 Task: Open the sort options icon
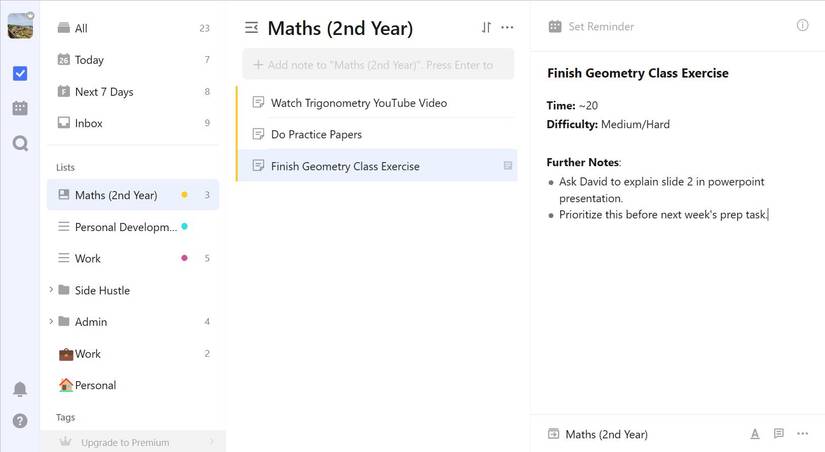(x=486, y=27)
